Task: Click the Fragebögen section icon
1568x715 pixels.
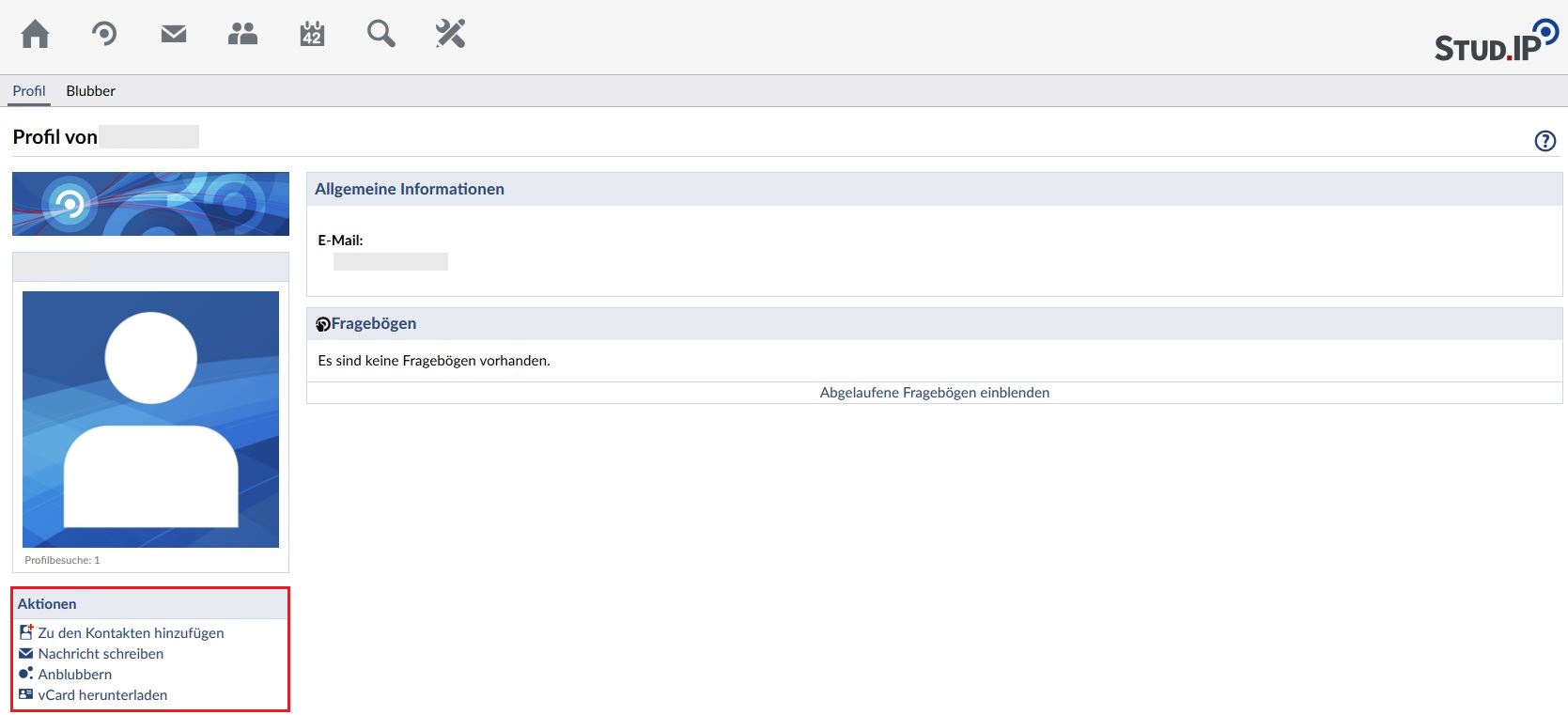Action: 323,324
